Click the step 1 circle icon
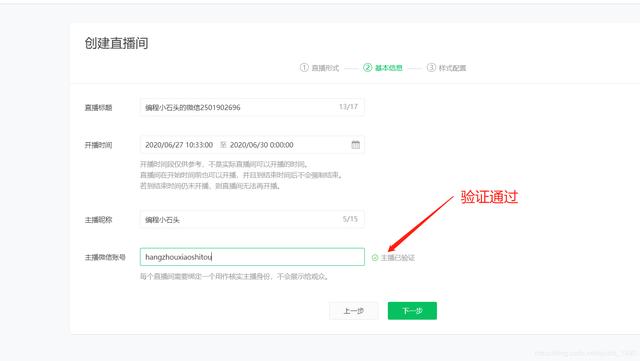The image size is (640, 361). 304,67
